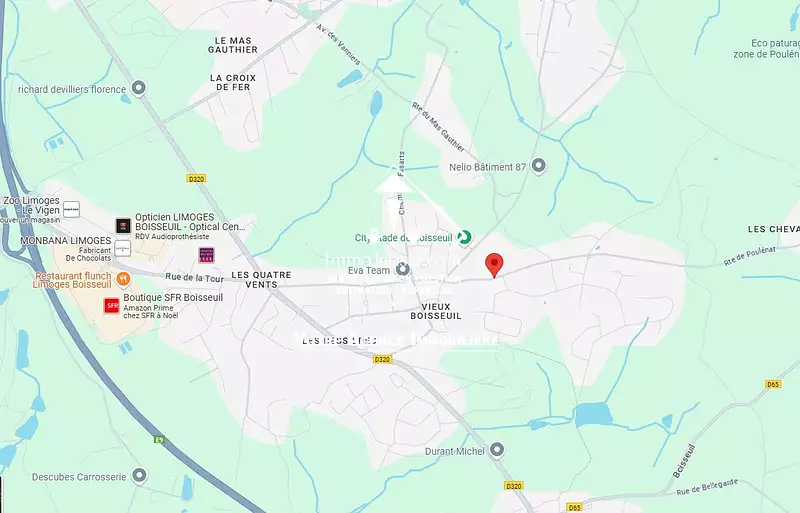This screenshot has height=513, width=800.
Task: Open the Boutique SFR Boisseuil label
Action: pyautogui.click(x=173, y=297)
